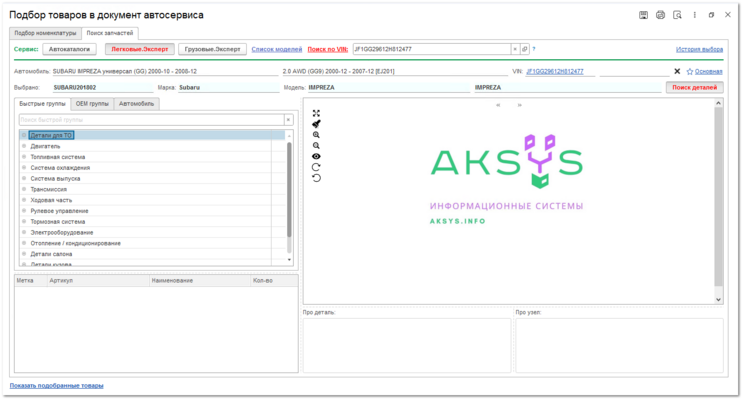The width and height of the screenshot is (743, 400).
Task: Click the Поиск деталей button
Action: [694, 87]
